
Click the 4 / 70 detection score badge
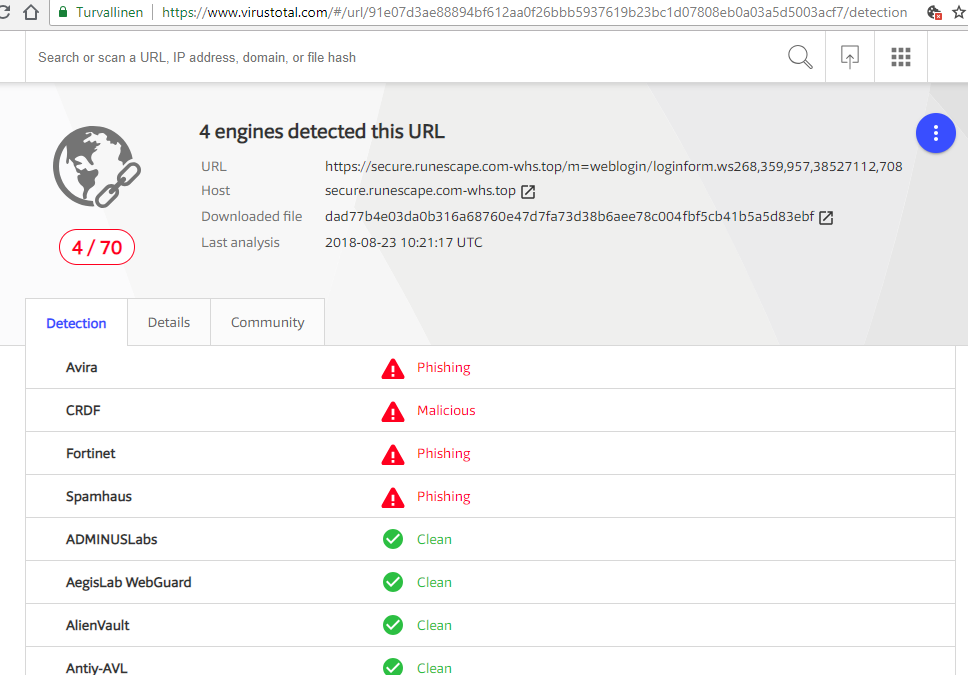97,247
